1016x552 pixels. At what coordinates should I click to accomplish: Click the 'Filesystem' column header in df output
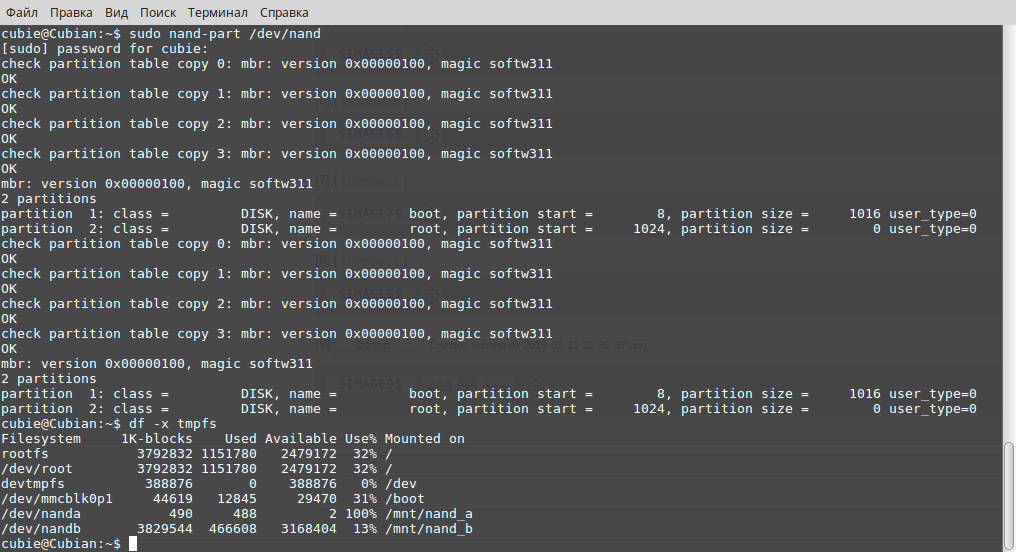click(x=41, y=439)
